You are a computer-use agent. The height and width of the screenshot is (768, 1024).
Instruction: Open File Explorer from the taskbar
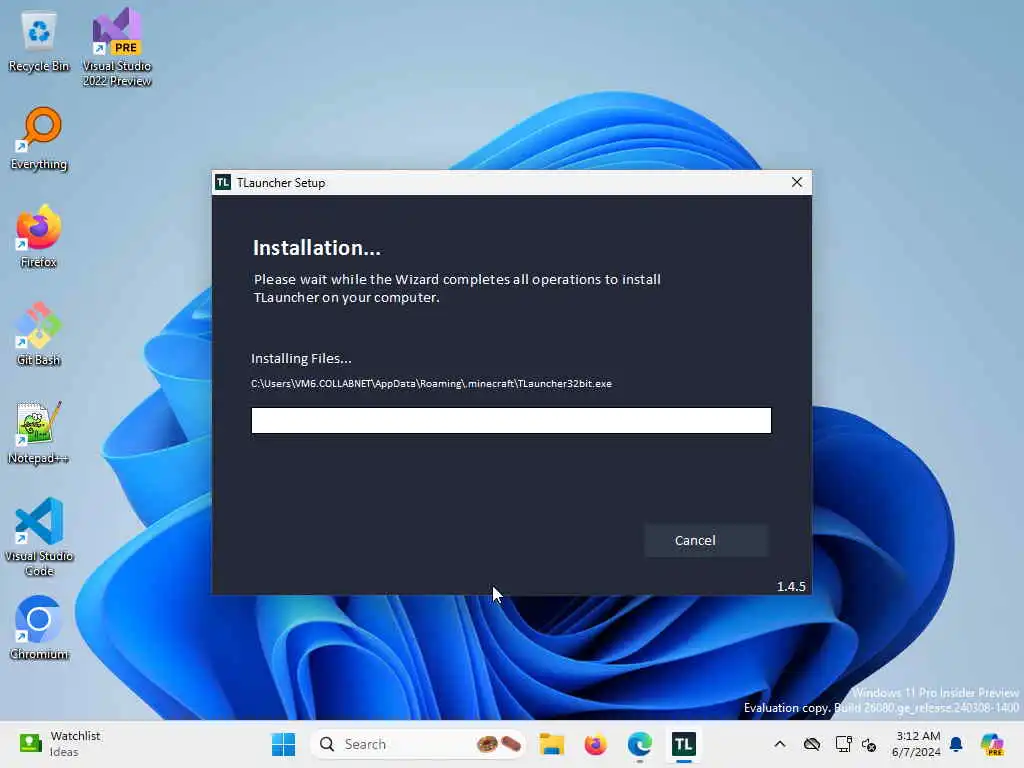(551, 744)
